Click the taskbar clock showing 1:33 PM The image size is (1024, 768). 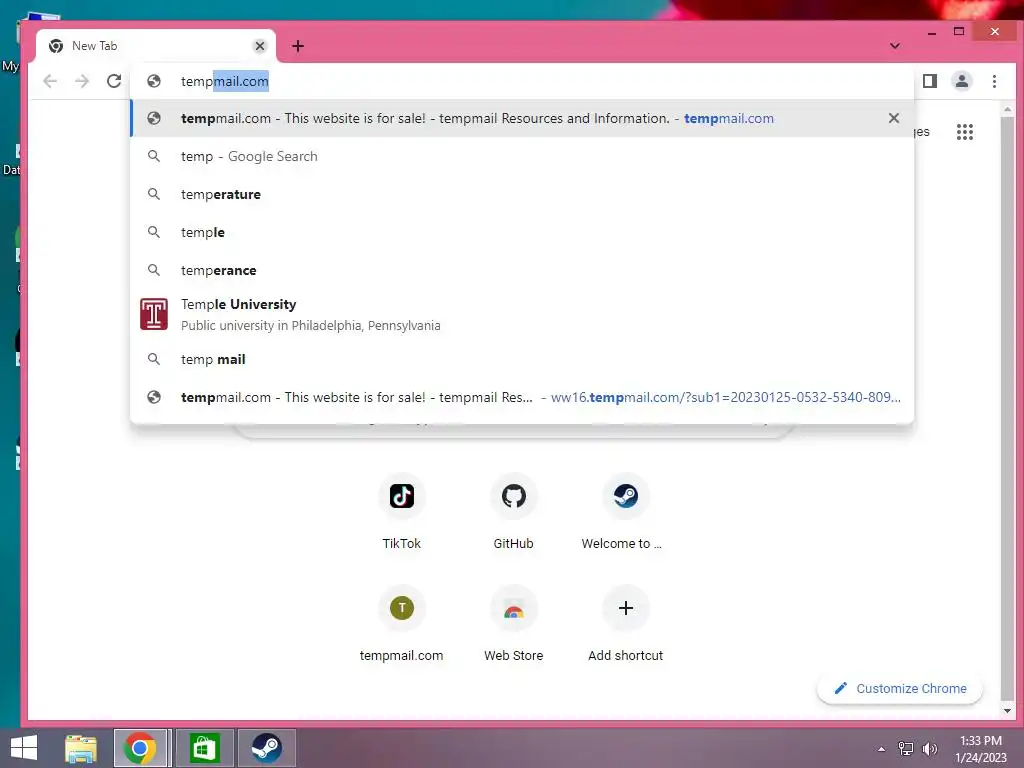pos(981,749)
